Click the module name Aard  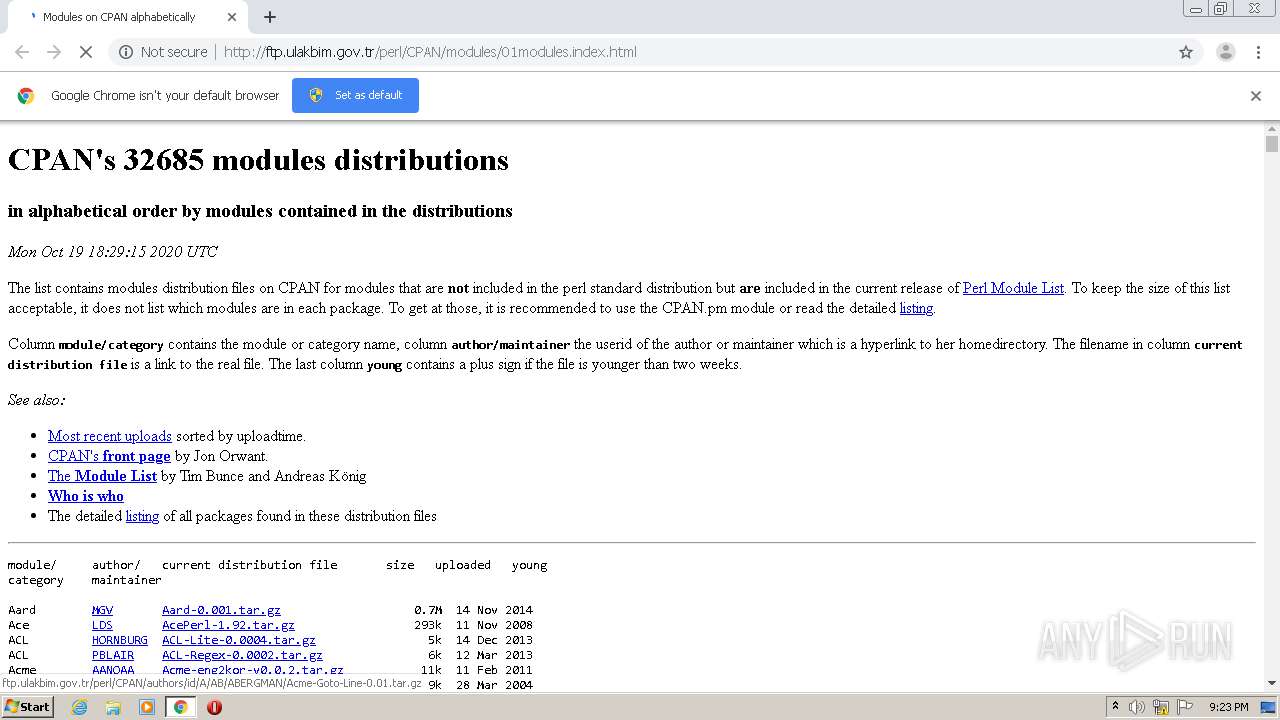pyautogui.click(x=22, y=610)
